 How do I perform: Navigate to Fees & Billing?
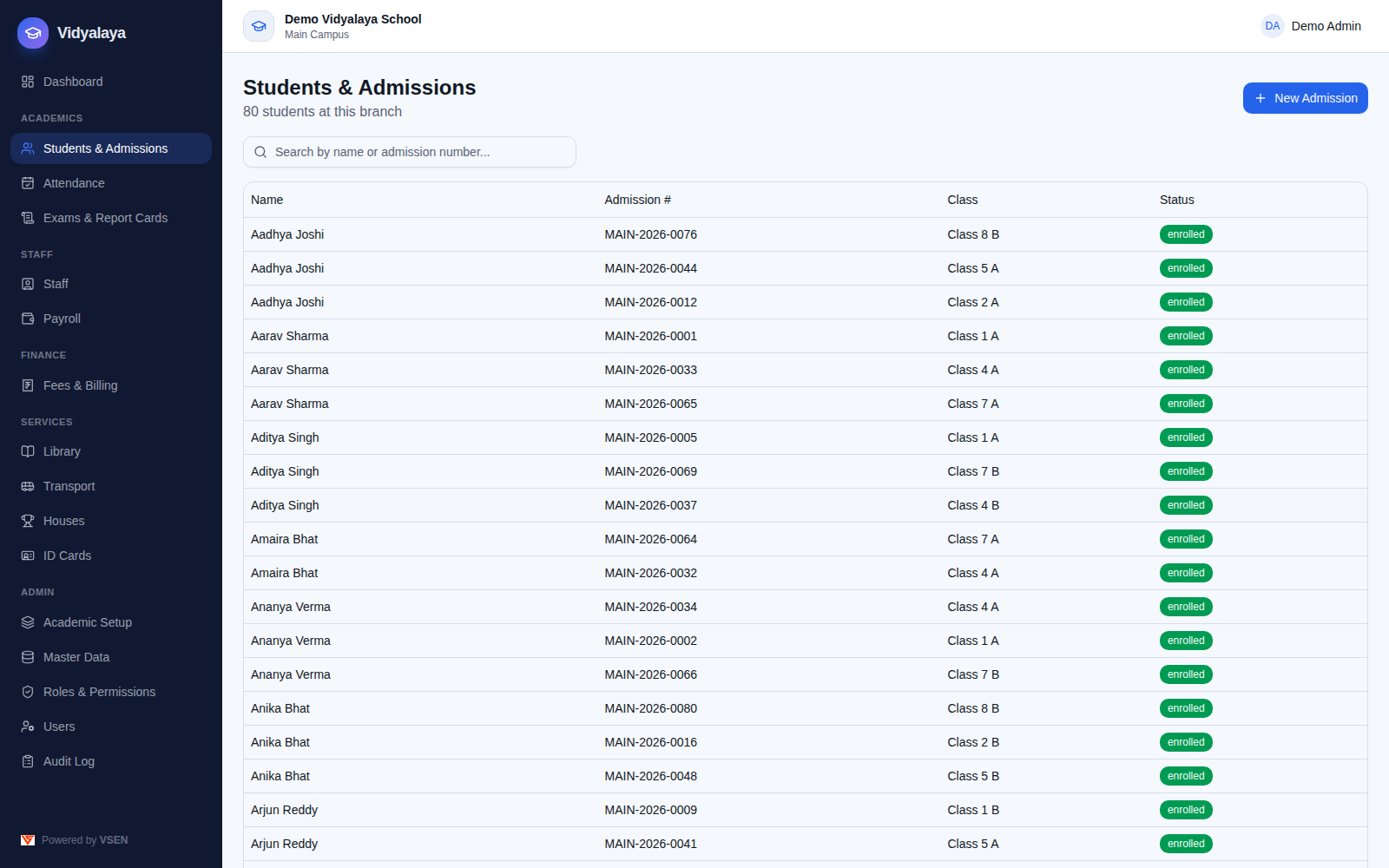[111, 385]
